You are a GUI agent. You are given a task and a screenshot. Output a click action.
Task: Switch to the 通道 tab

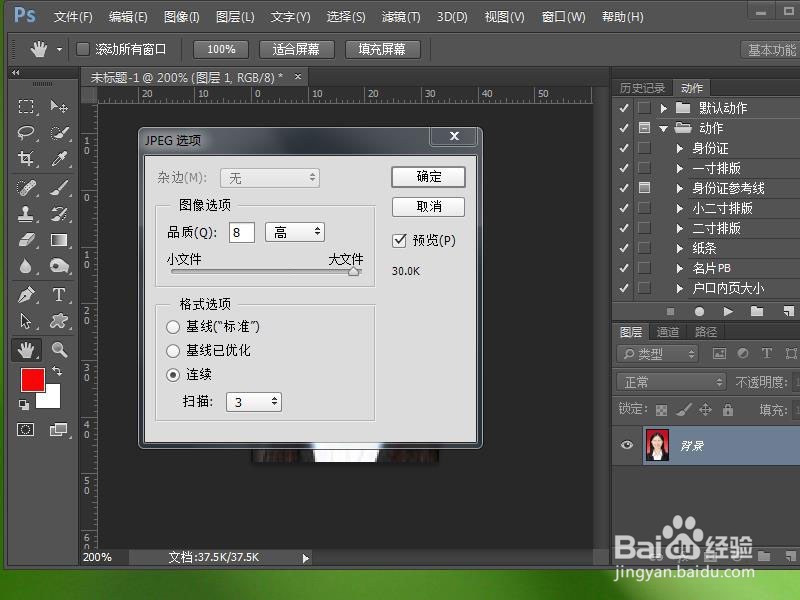click(668, 331)
